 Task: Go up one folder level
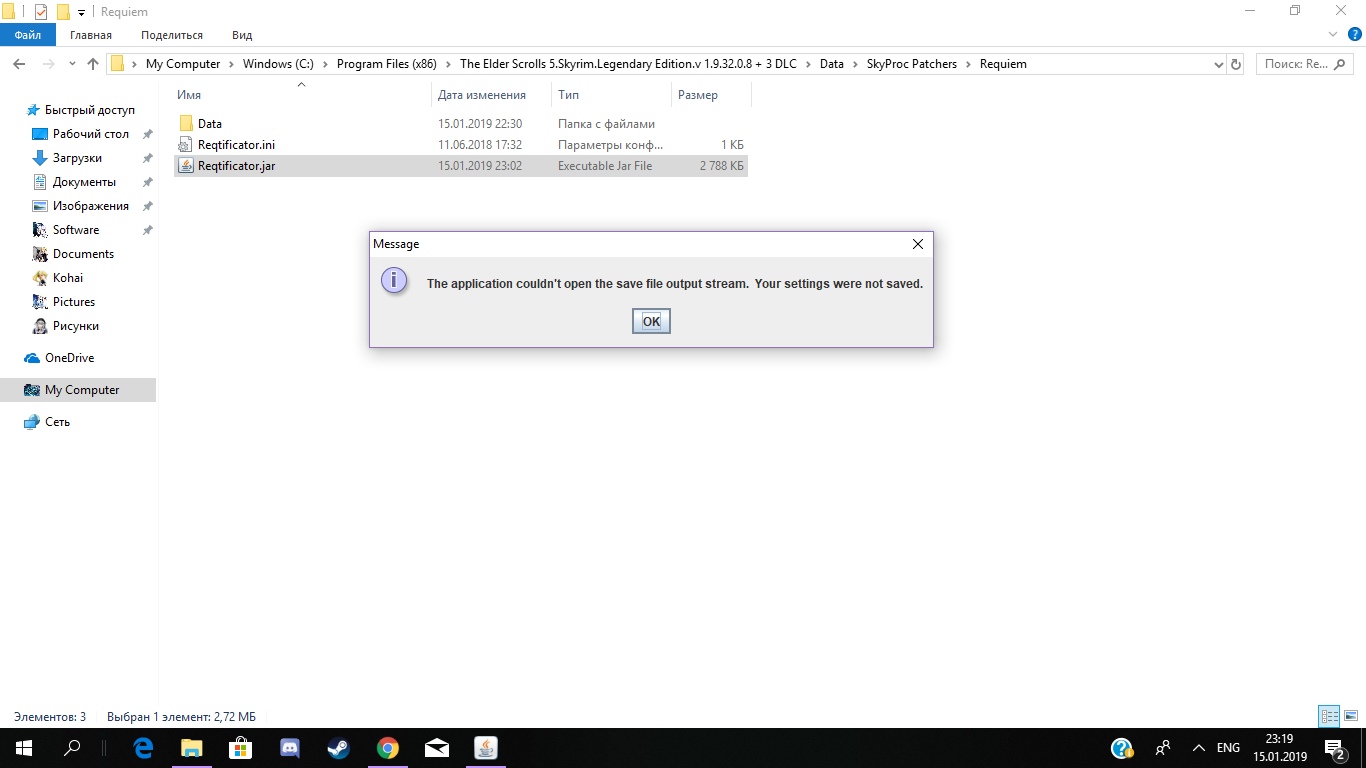point(93,64)
